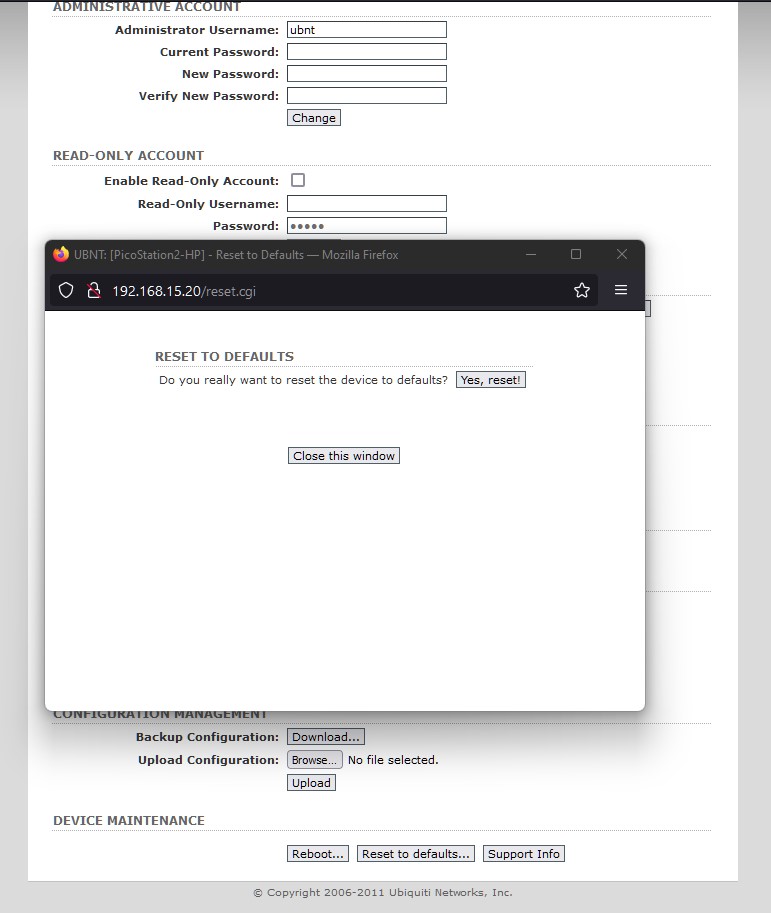771x913 pixels.
Task: Bookmark this page with the star icon
Action: click(x=582, y=290)
